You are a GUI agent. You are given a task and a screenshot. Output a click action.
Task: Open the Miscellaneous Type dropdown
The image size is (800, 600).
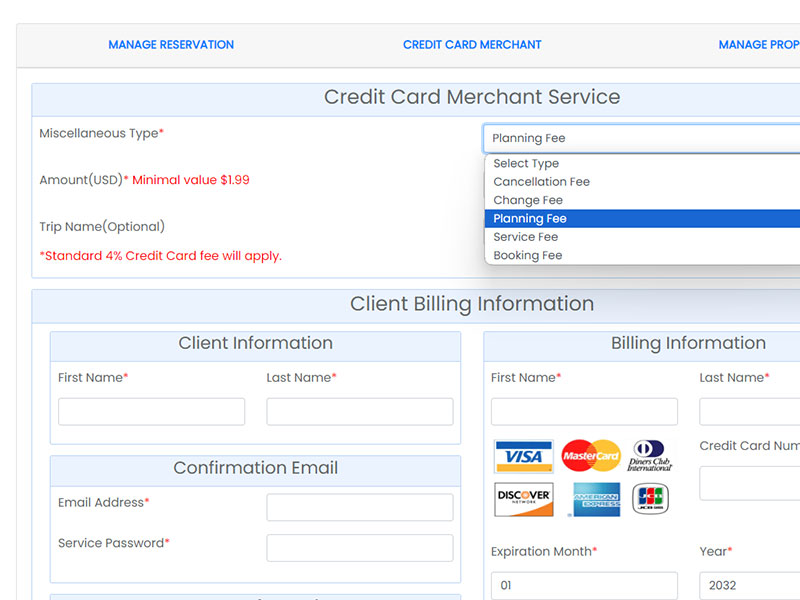pos(640,138)
